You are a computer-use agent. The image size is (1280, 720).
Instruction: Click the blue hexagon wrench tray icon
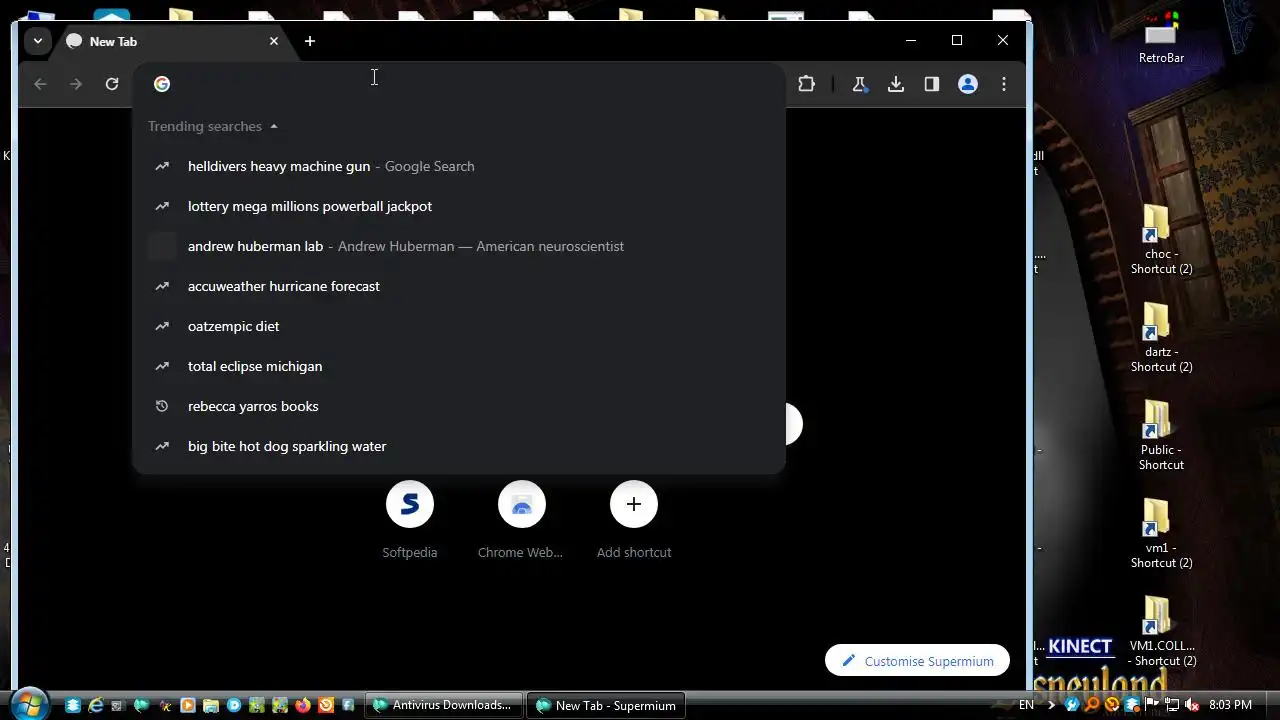[1072, 705]
